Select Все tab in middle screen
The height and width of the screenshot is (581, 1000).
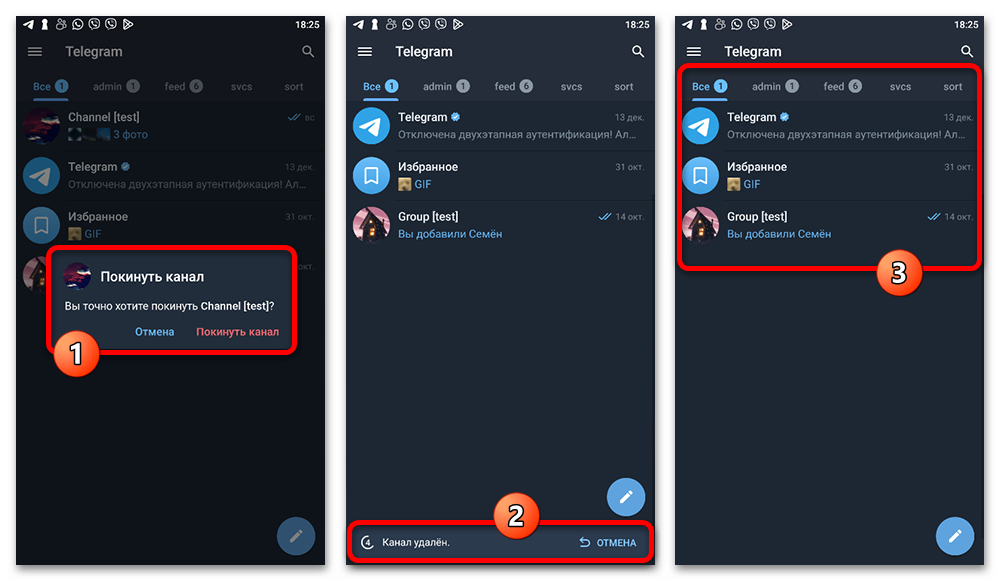[381, 87]
